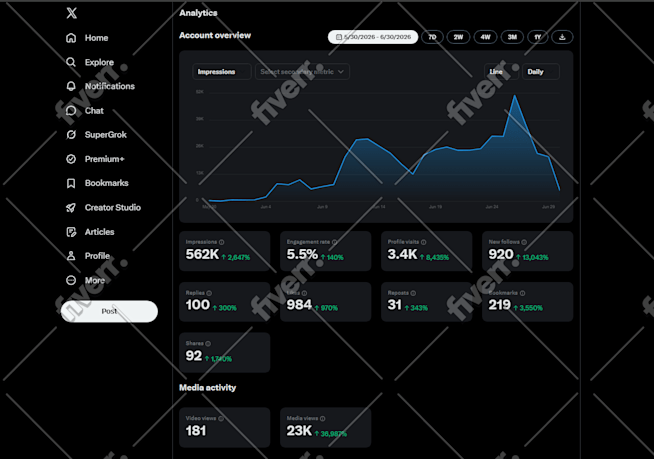Screen dimensions: 654x459
Task: Click the info icon beside Video views
Action: coord(221,418)
